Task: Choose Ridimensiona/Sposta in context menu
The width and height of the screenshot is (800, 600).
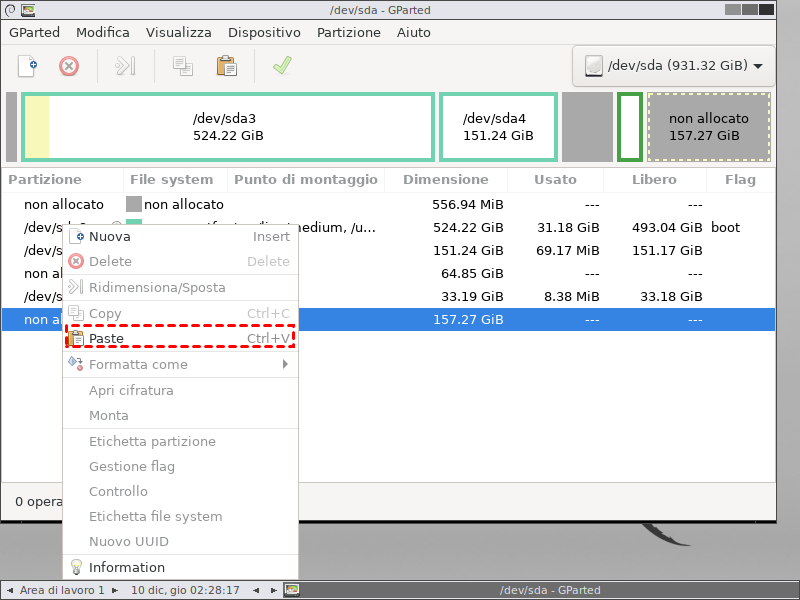Action: click(180, 287)
